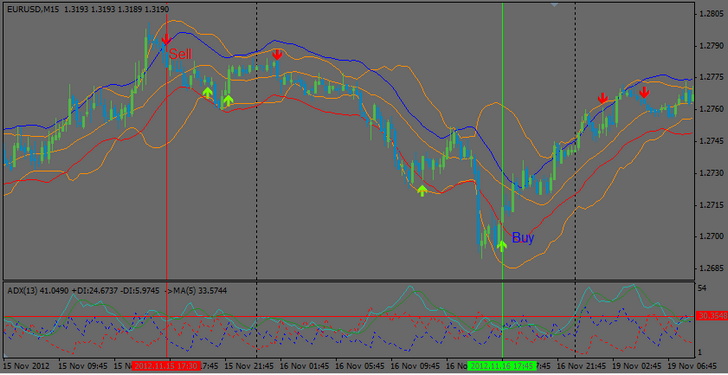Click the red Sell text label

180,54
